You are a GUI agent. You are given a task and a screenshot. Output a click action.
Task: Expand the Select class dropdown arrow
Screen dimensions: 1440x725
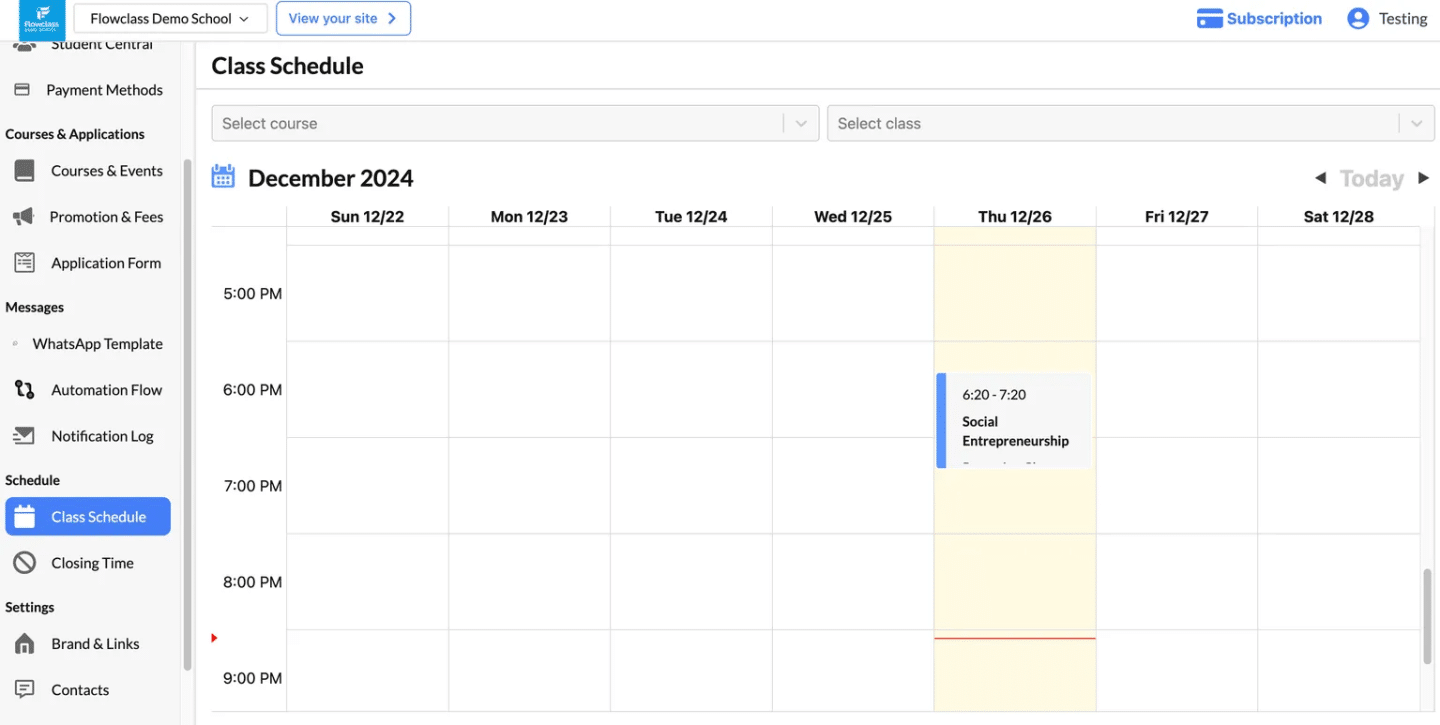[1416, 124]
